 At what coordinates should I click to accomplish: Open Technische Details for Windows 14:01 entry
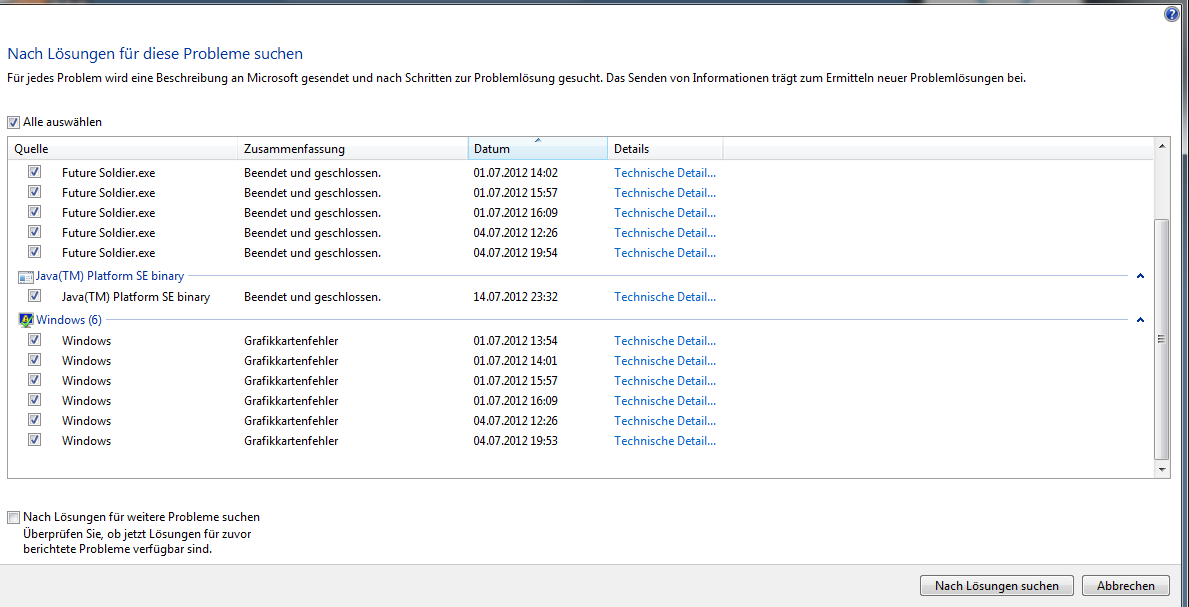coord(665,361)
